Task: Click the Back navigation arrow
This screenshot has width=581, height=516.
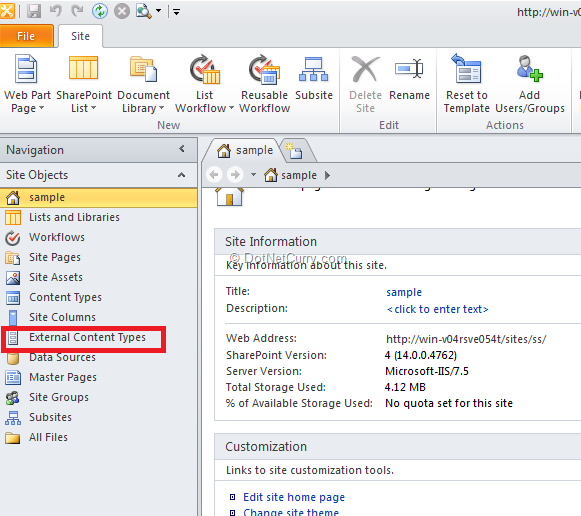Action: pos(214,174)
